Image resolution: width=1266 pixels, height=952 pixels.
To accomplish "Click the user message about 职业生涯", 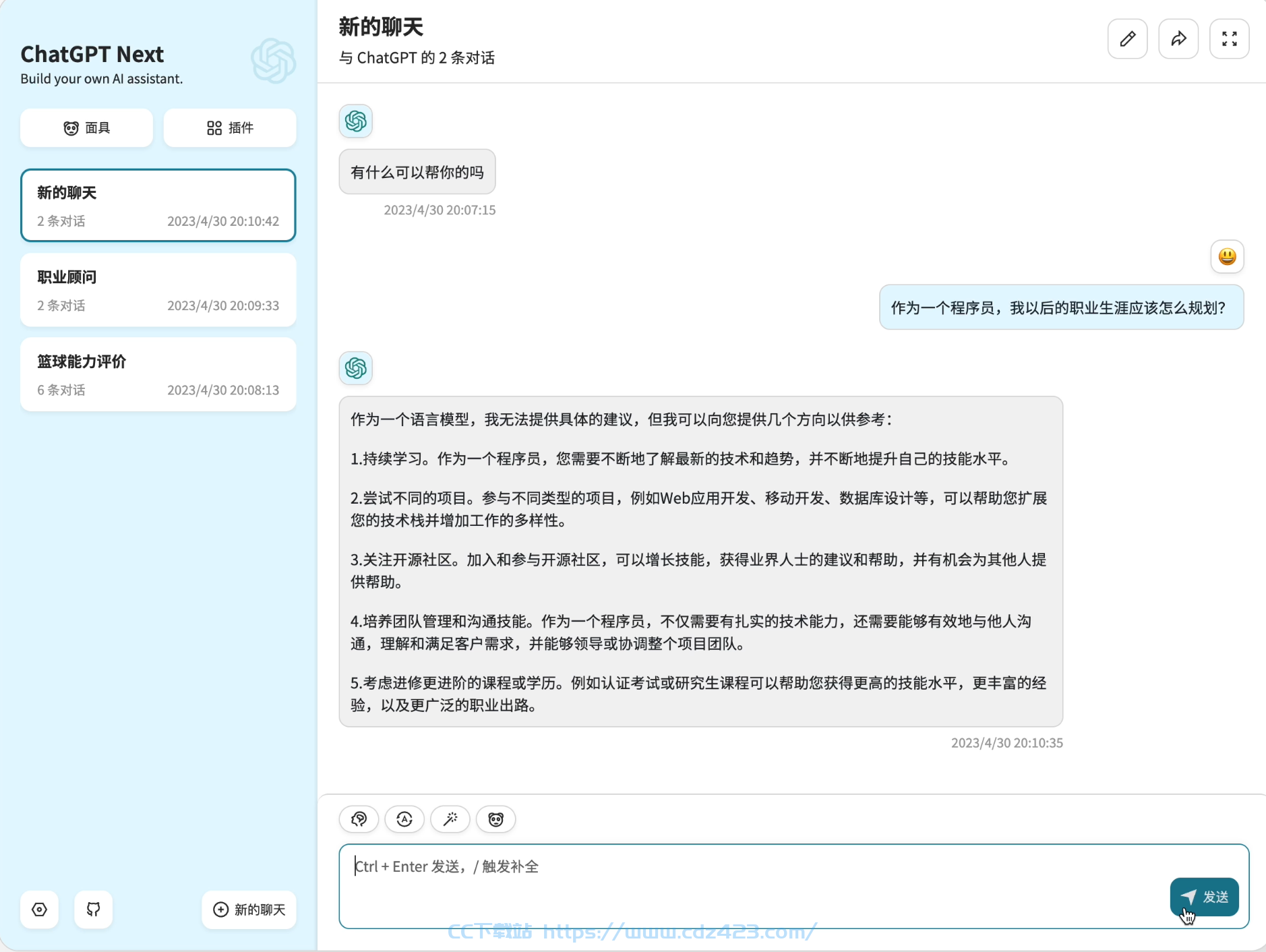I will pos(1062,307).
